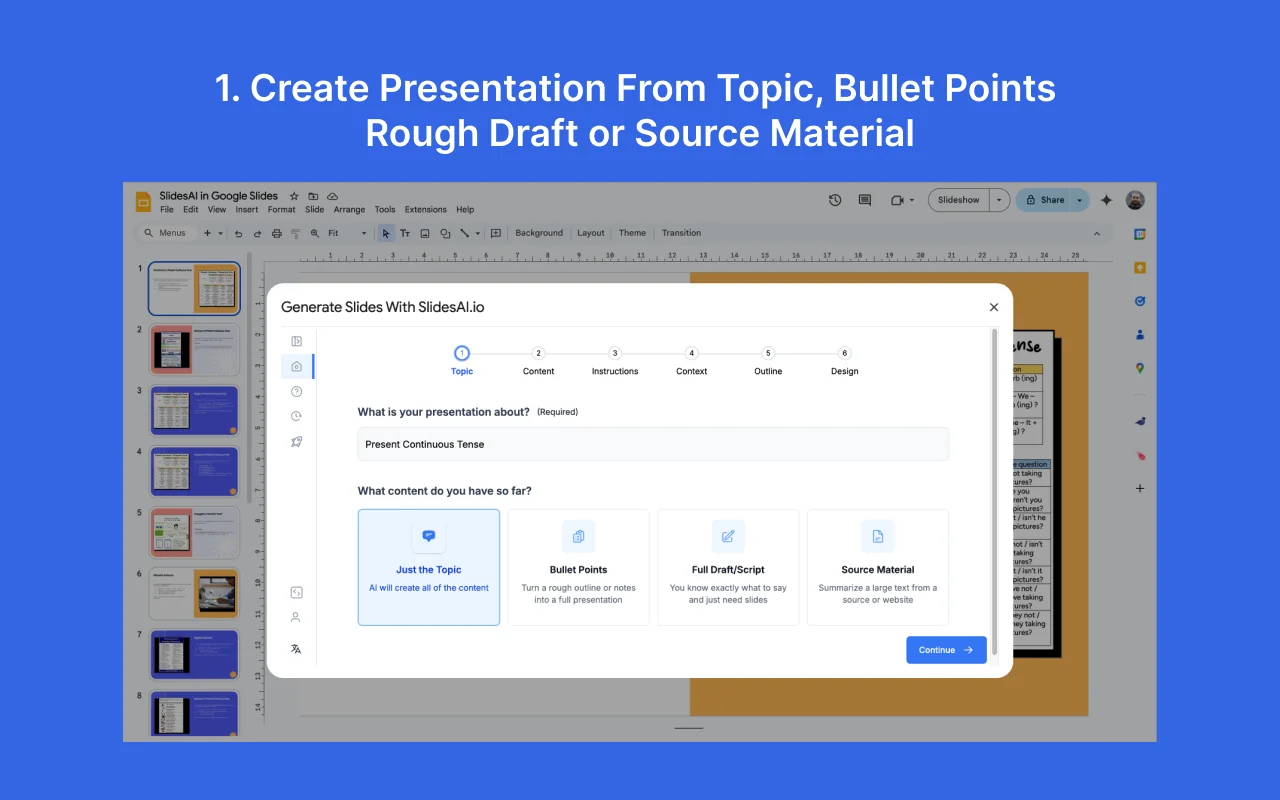Click the presentation topic text field

coord(653,444)
